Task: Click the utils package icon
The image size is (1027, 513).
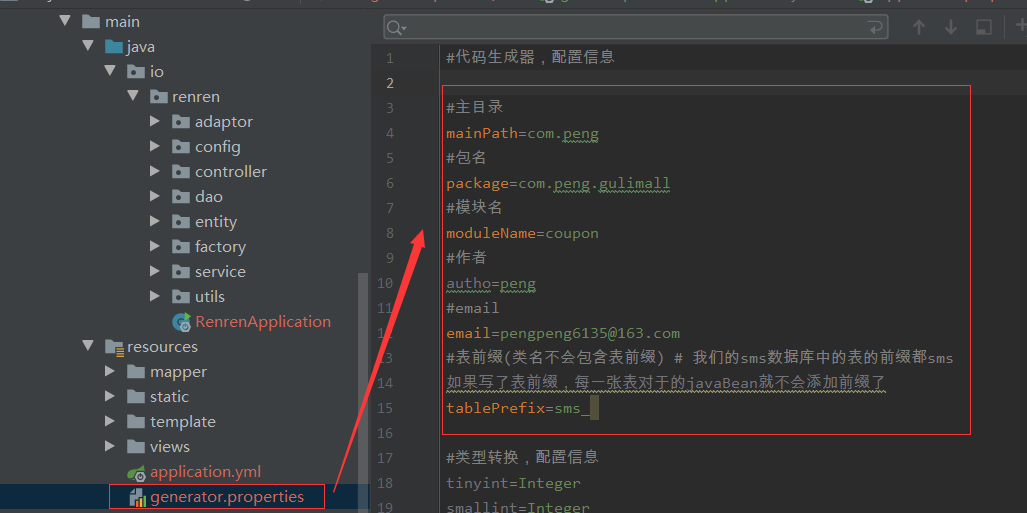Action: click(181, 295)
